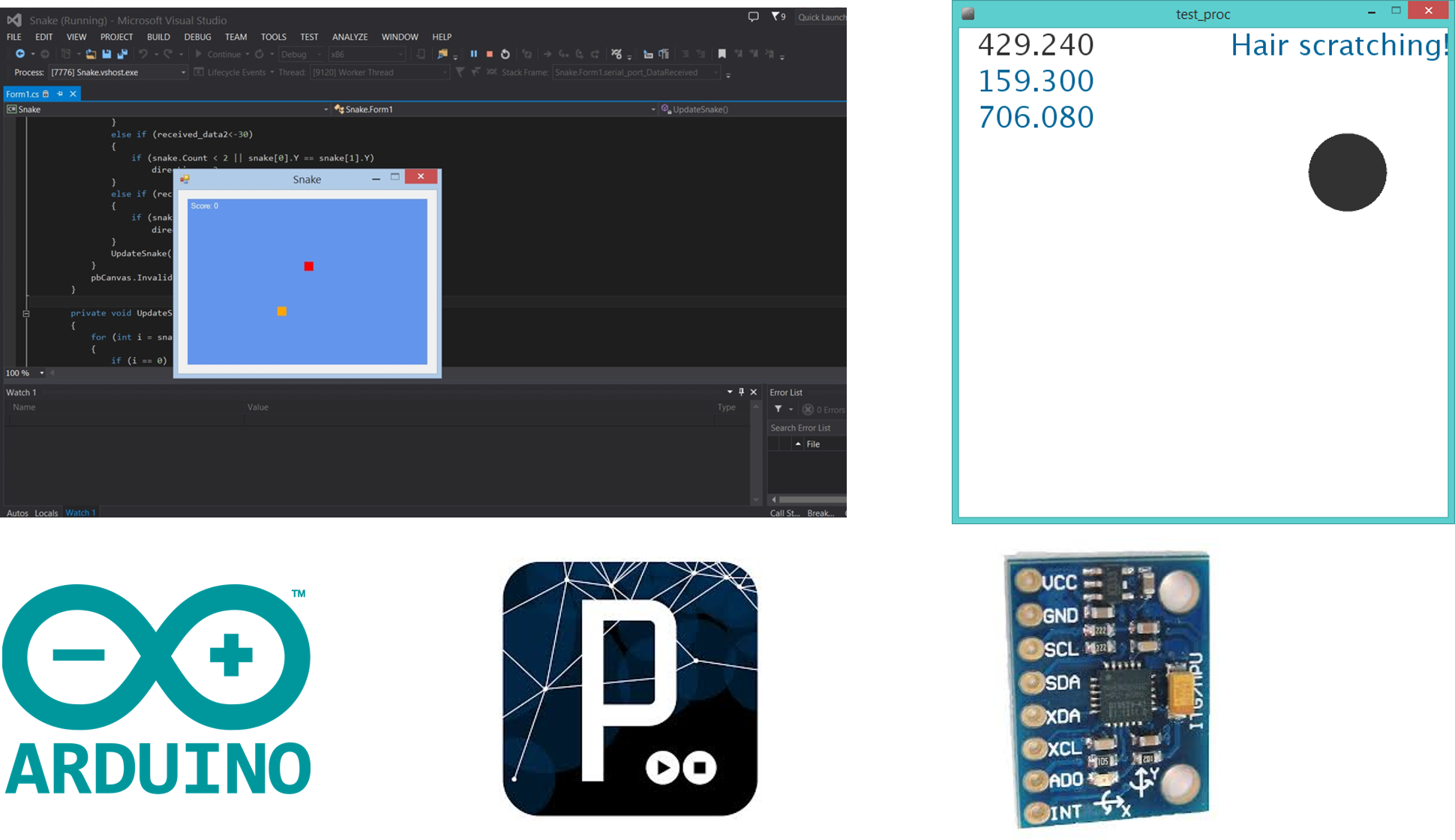This screenshot has height=840, width=1455.
Task: Expand the Thread Worker Thread dropdown
Action: [445, 73]
